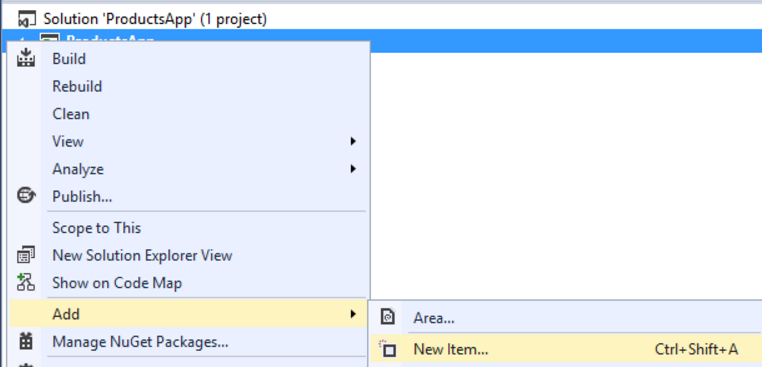Click the Show on Code Map icon
Image resolution: width=766 pixels, height=371 pixels.
(25, 283)
